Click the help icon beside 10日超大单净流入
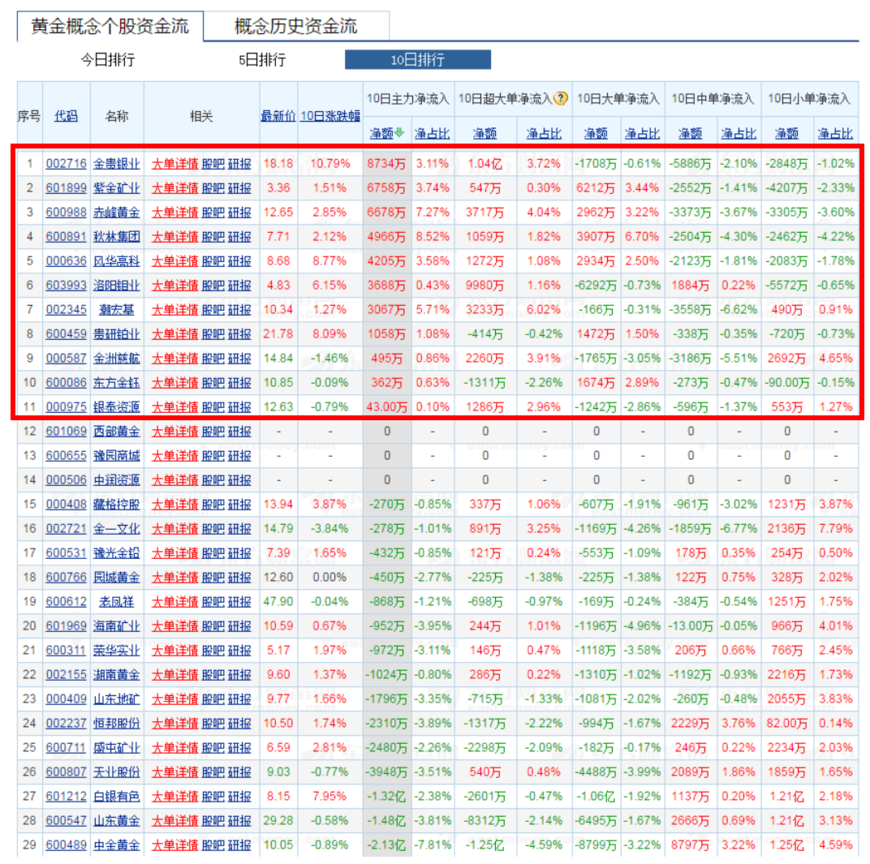The image size is (870, 864). pyautogui.click(x=561, y=99)
